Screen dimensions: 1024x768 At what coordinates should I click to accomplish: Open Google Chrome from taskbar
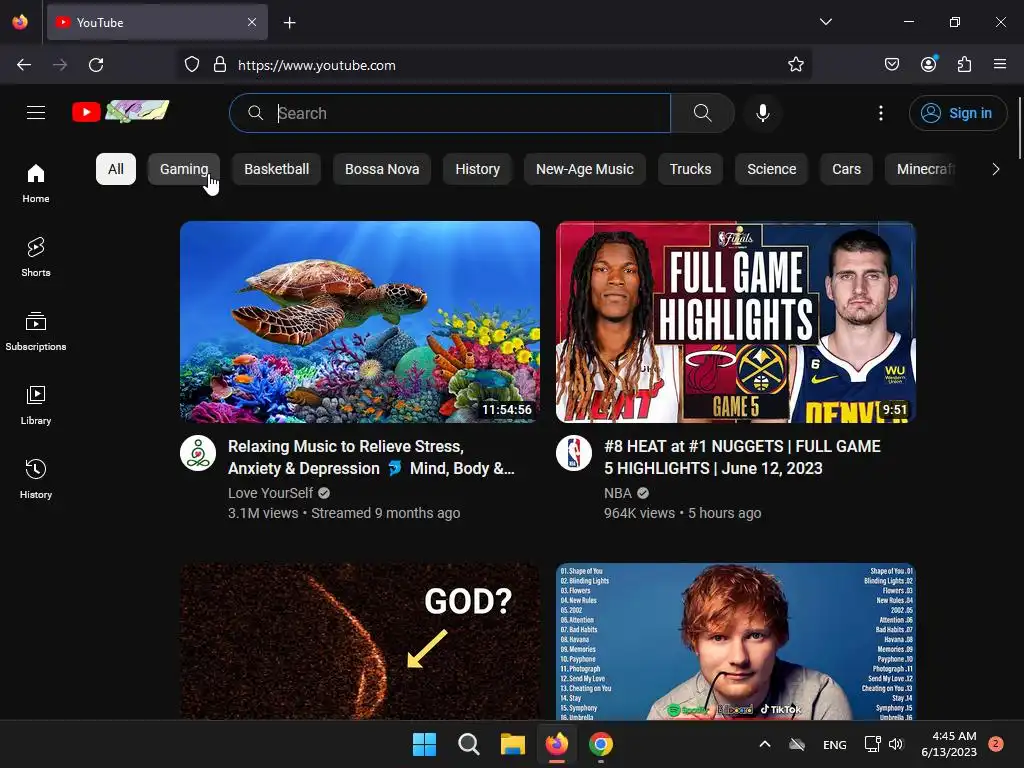[x=601, y=744]
